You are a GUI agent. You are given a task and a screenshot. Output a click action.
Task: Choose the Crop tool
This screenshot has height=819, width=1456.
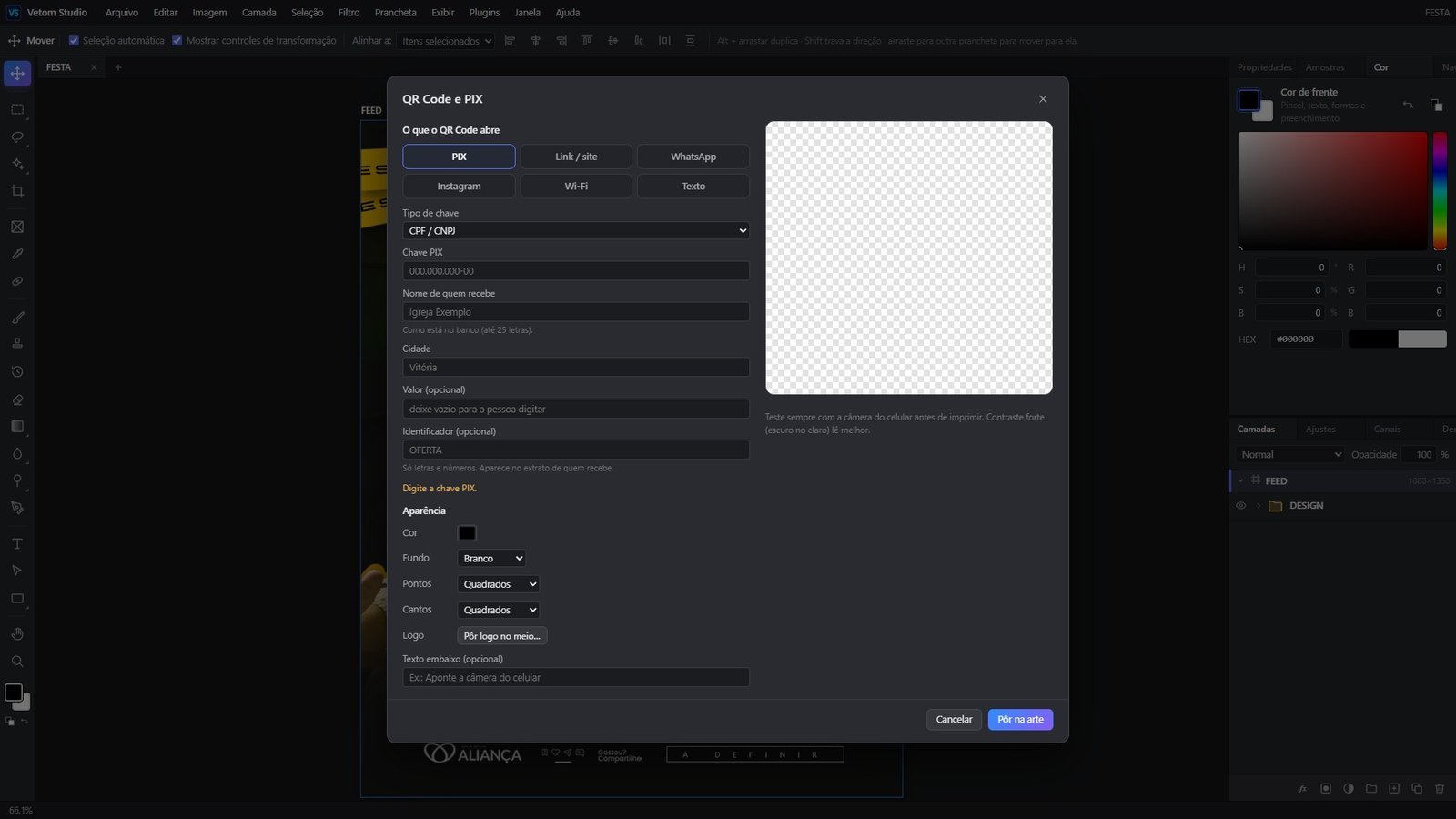17,191
